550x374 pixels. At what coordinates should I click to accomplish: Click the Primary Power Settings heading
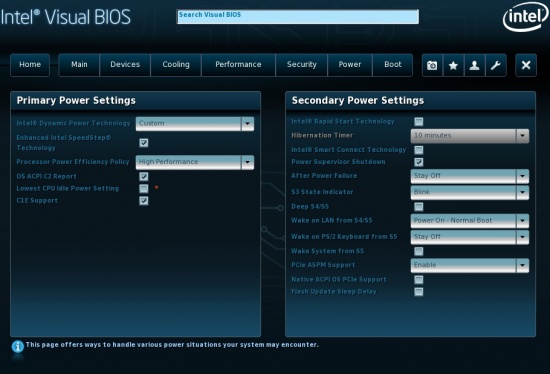(x=76, y=101)
